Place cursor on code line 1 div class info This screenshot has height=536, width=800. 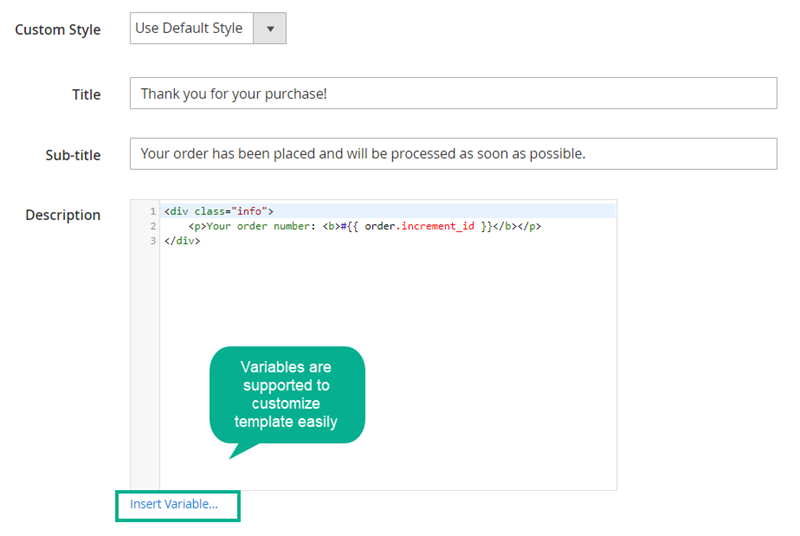point(218,211)
